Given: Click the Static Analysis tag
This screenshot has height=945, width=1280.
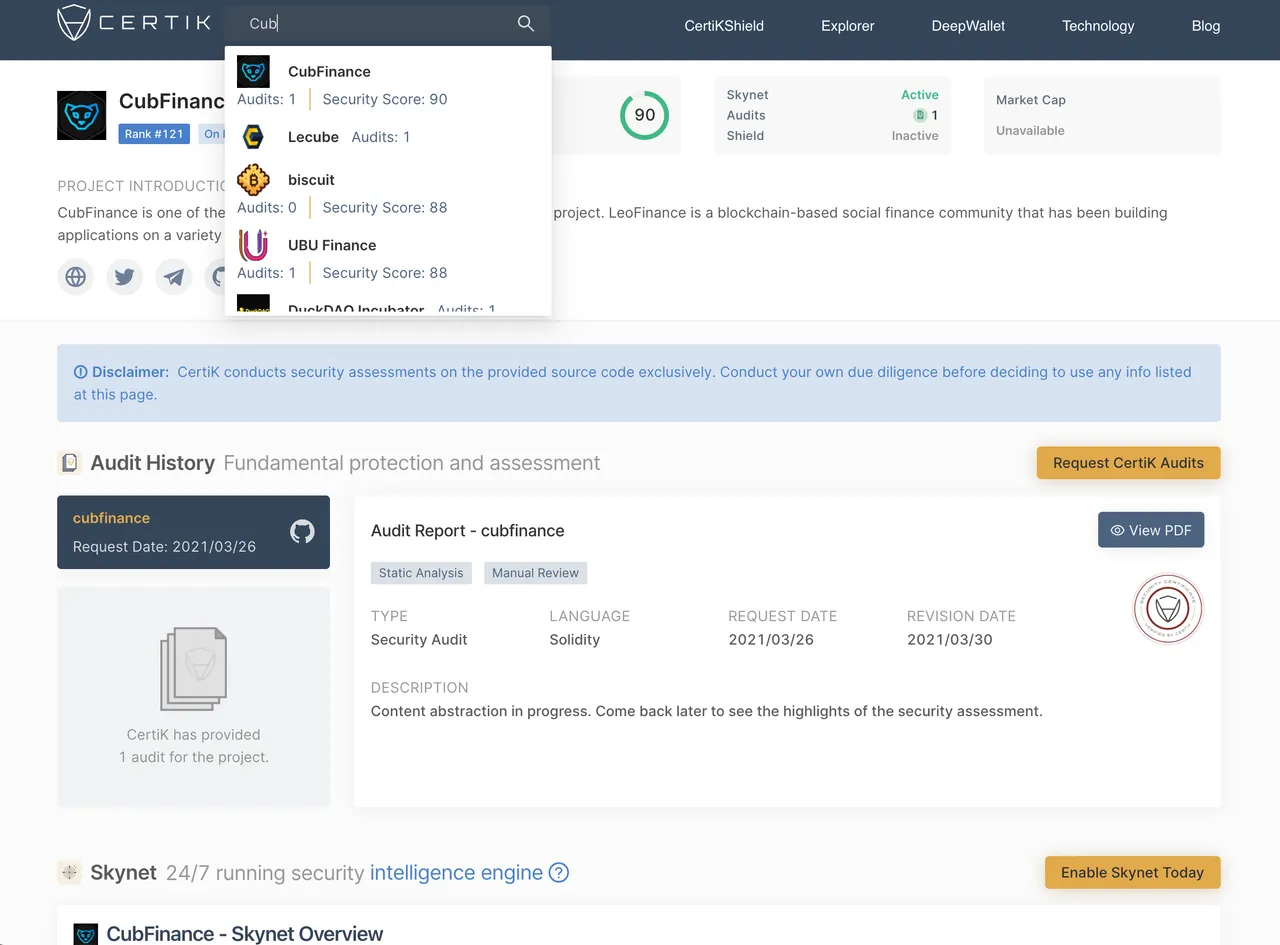Looking at the screenshot, I should (x=421, y=573).
